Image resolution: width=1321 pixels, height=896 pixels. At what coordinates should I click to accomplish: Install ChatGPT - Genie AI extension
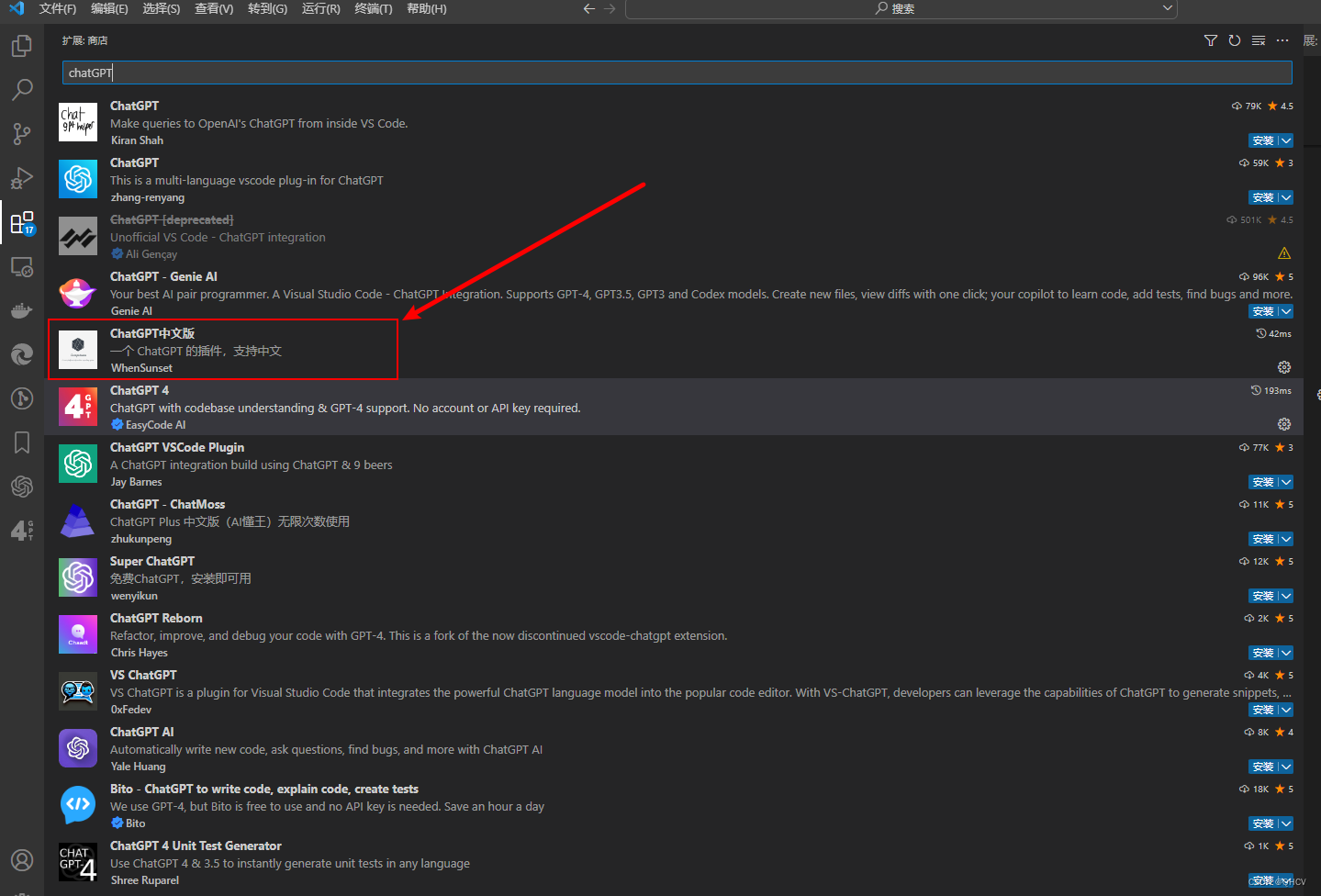tap(1263, 311)
